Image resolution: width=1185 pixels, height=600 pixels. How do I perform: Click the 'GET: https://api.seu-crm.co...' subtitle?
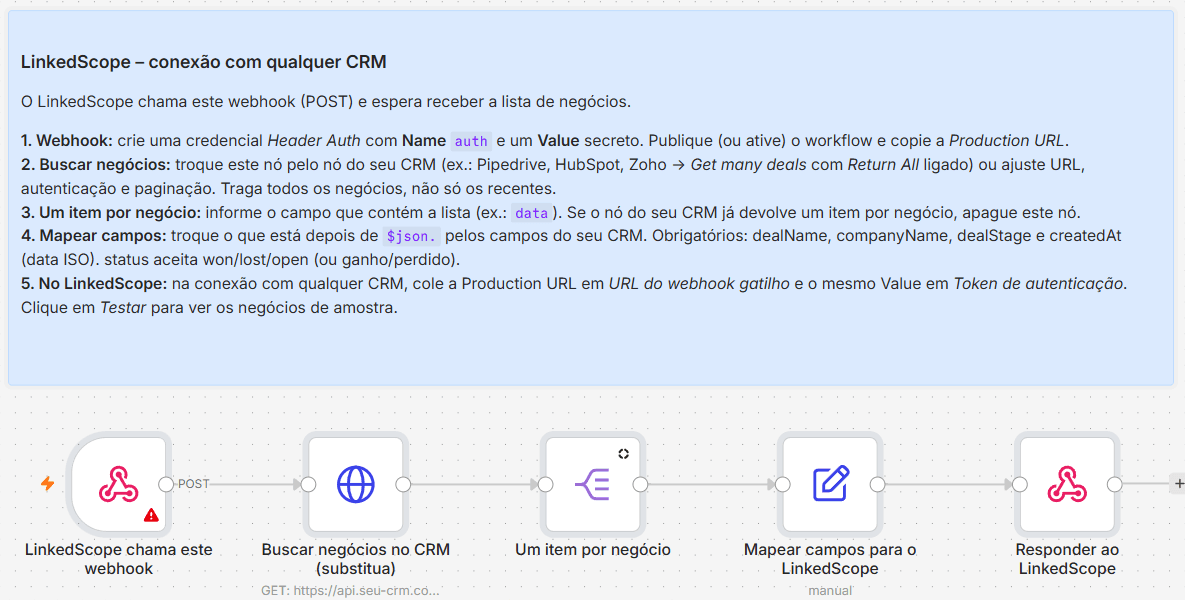click(x=350, y=590)
